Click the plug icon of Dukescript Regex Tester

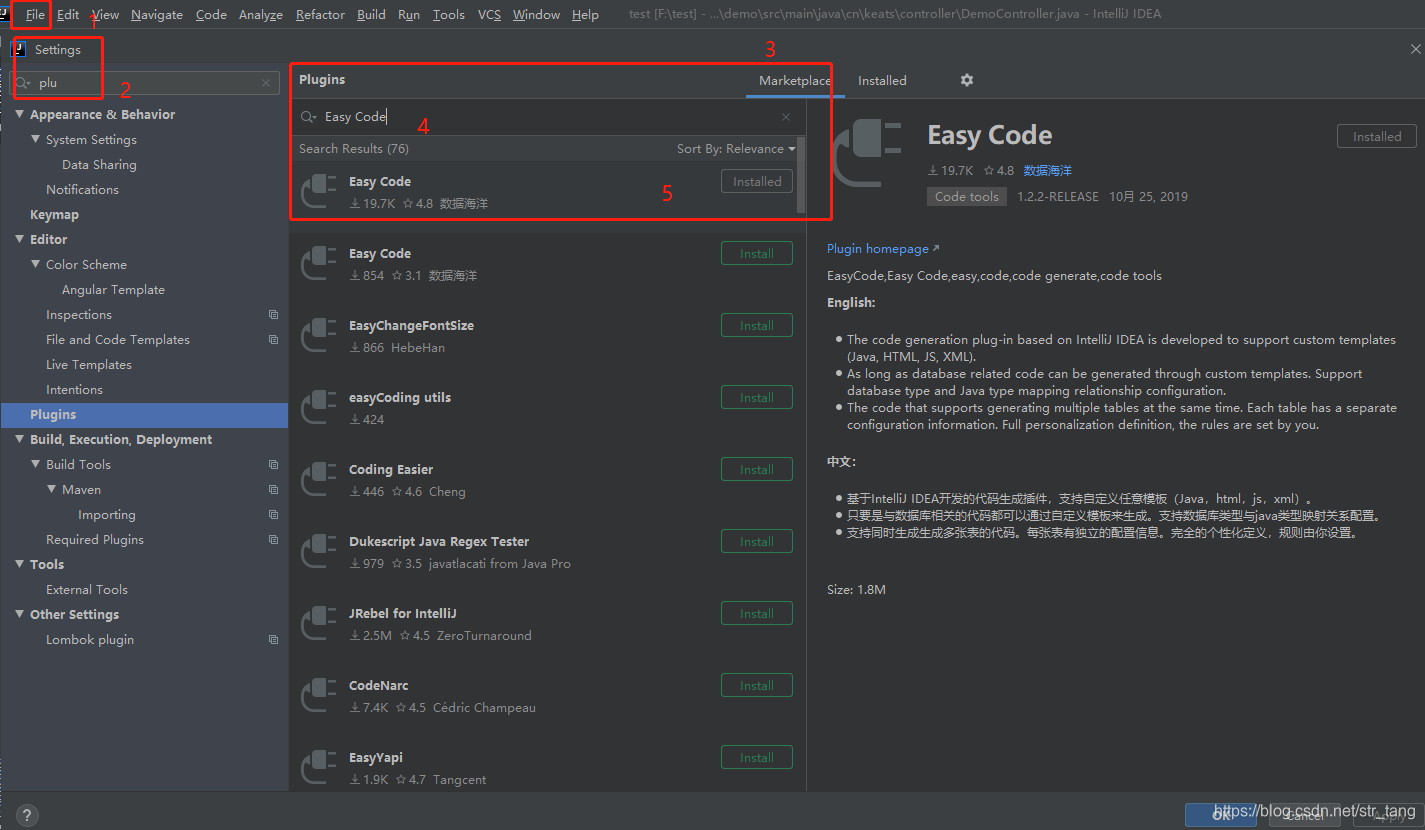[319, 551]
